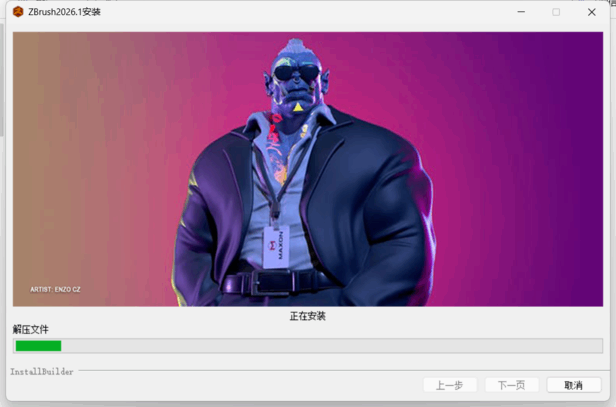Click the InstallBuilder text
This screenshot has width=616, height=407.
42,372
